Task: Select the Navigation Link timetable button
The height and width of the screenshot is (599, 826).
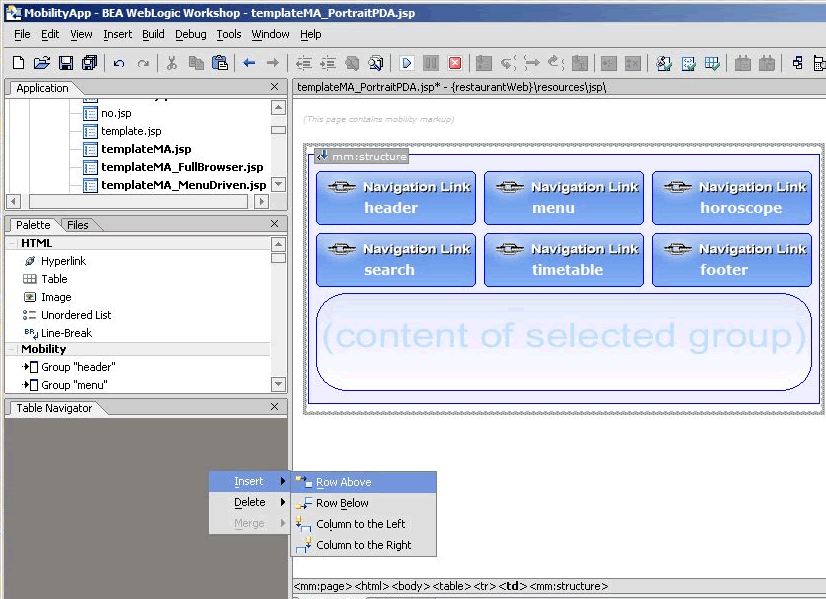Action: point(564,260)
